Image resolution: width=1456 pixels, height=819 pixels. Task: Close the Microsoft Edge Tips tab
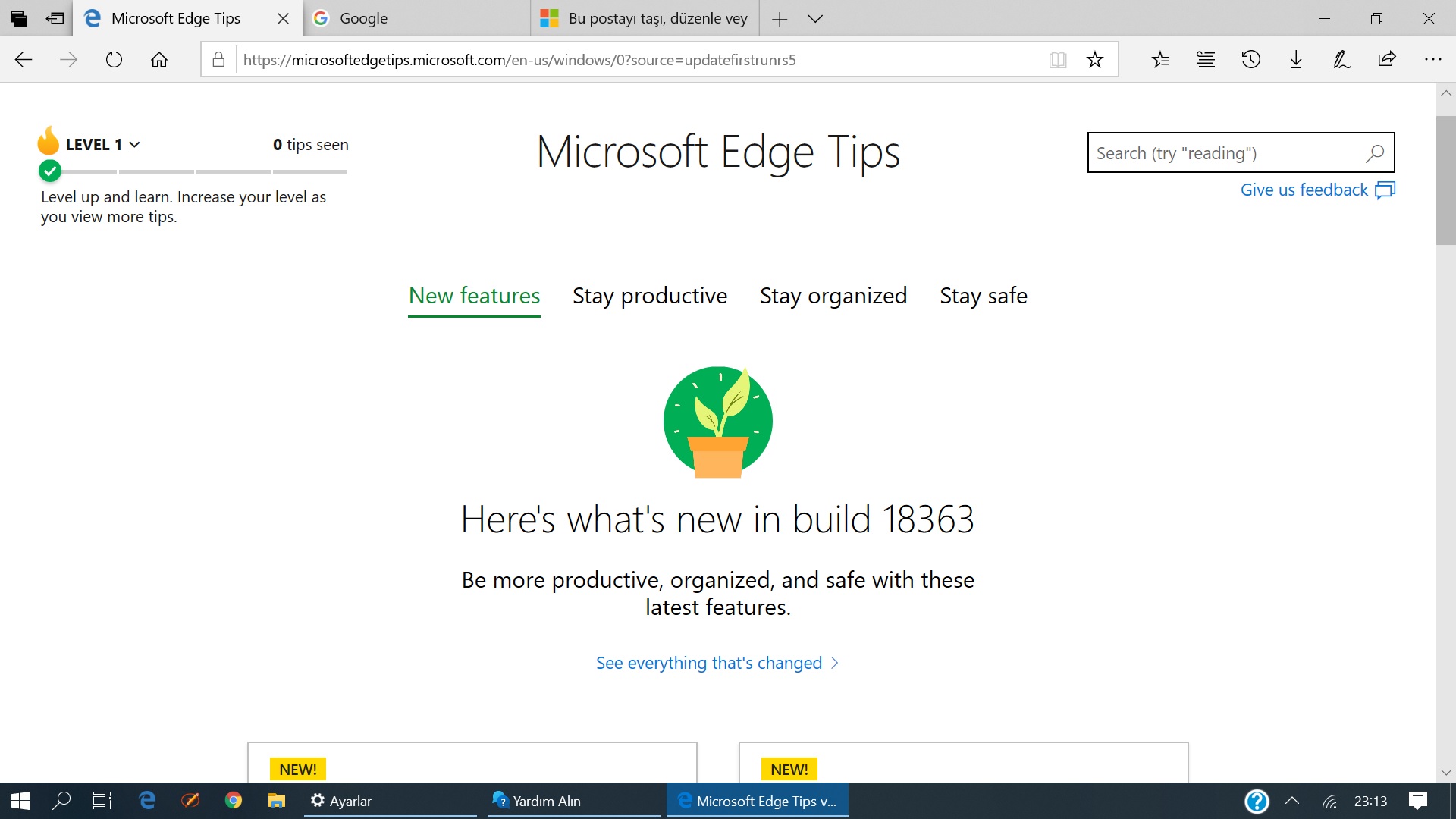coord(283,19)
